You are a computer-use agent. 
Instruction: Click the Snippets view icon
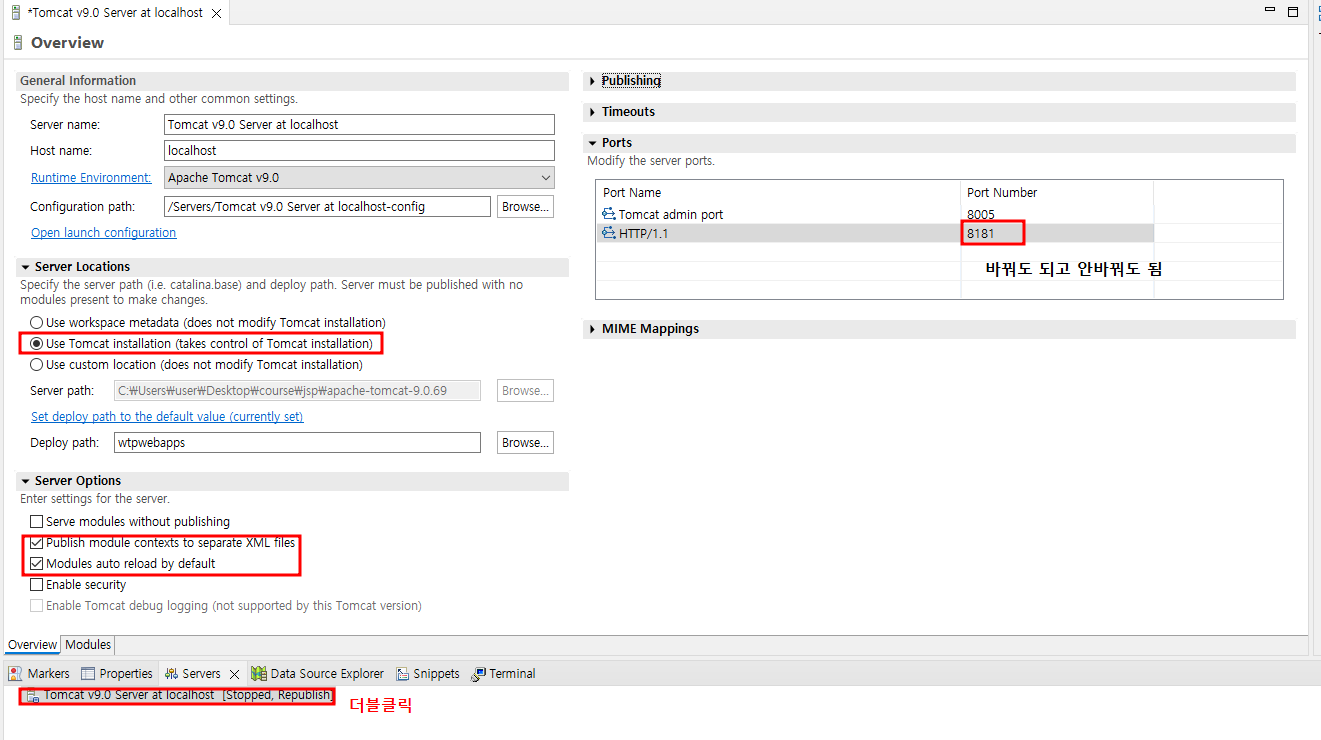402,674
